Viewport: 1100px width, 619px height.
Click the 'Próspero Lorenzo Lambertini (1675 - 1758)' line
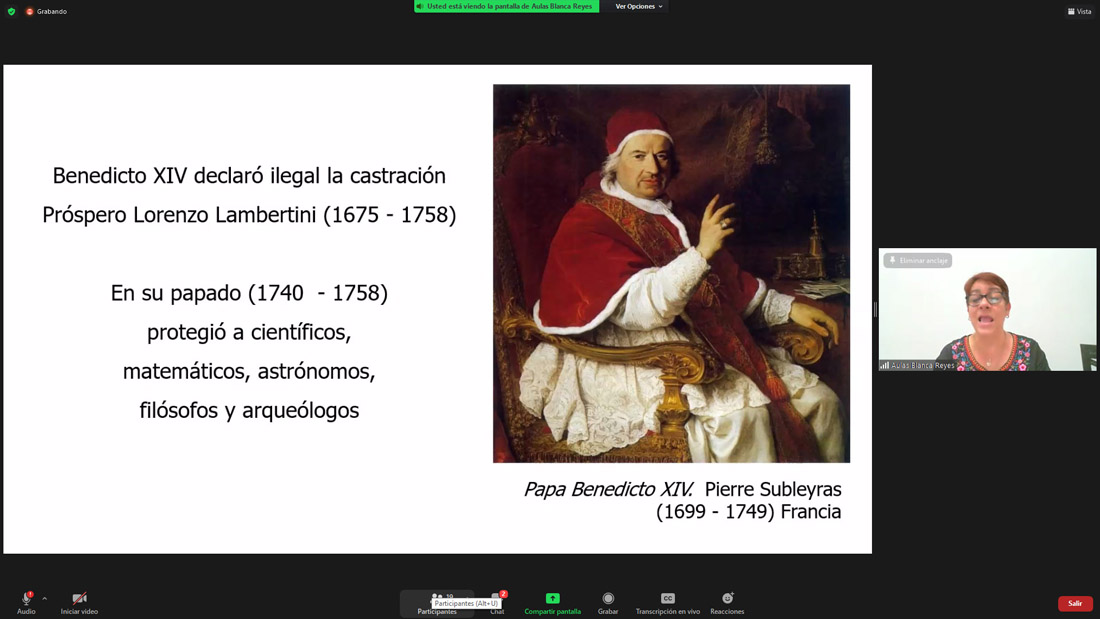249,215
